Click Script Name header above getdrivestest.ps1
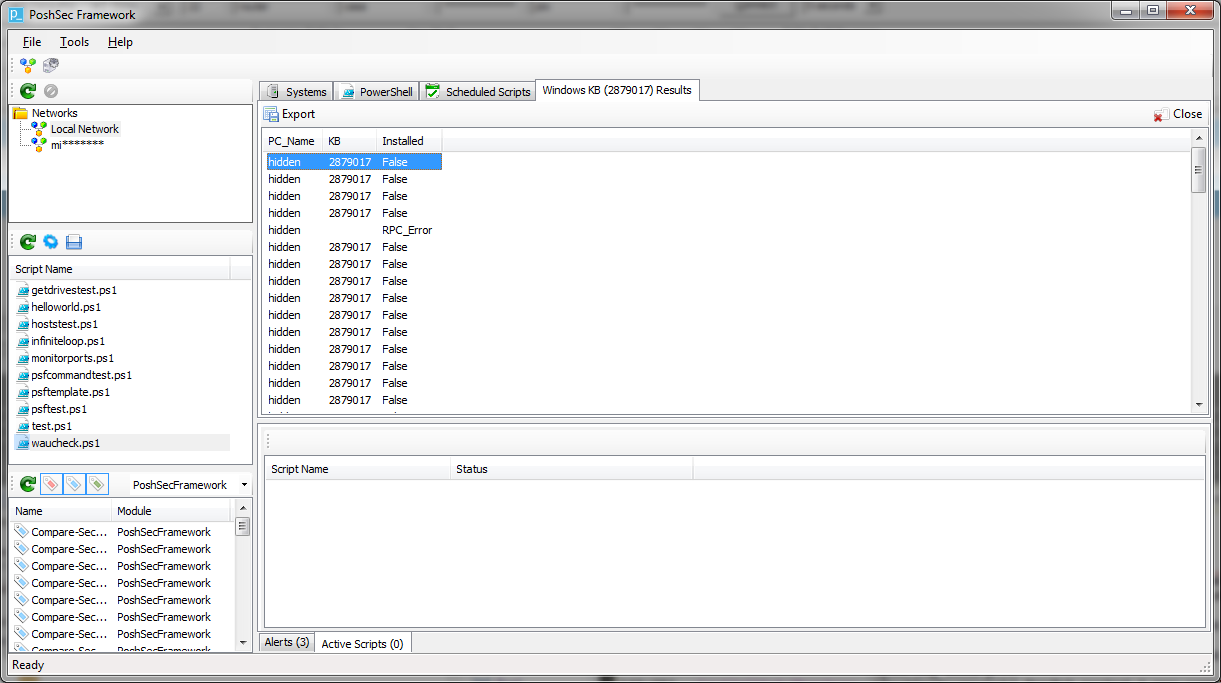This screenshot has height=683, width=1221. pos(119,269)
